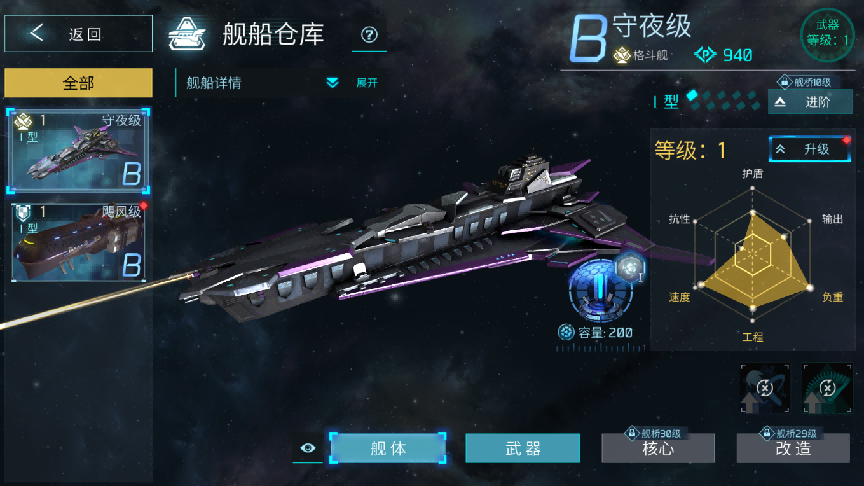Expand ship details with 展开
The width and height of the screenshot is (864, 486).
(x=367, y=83)
